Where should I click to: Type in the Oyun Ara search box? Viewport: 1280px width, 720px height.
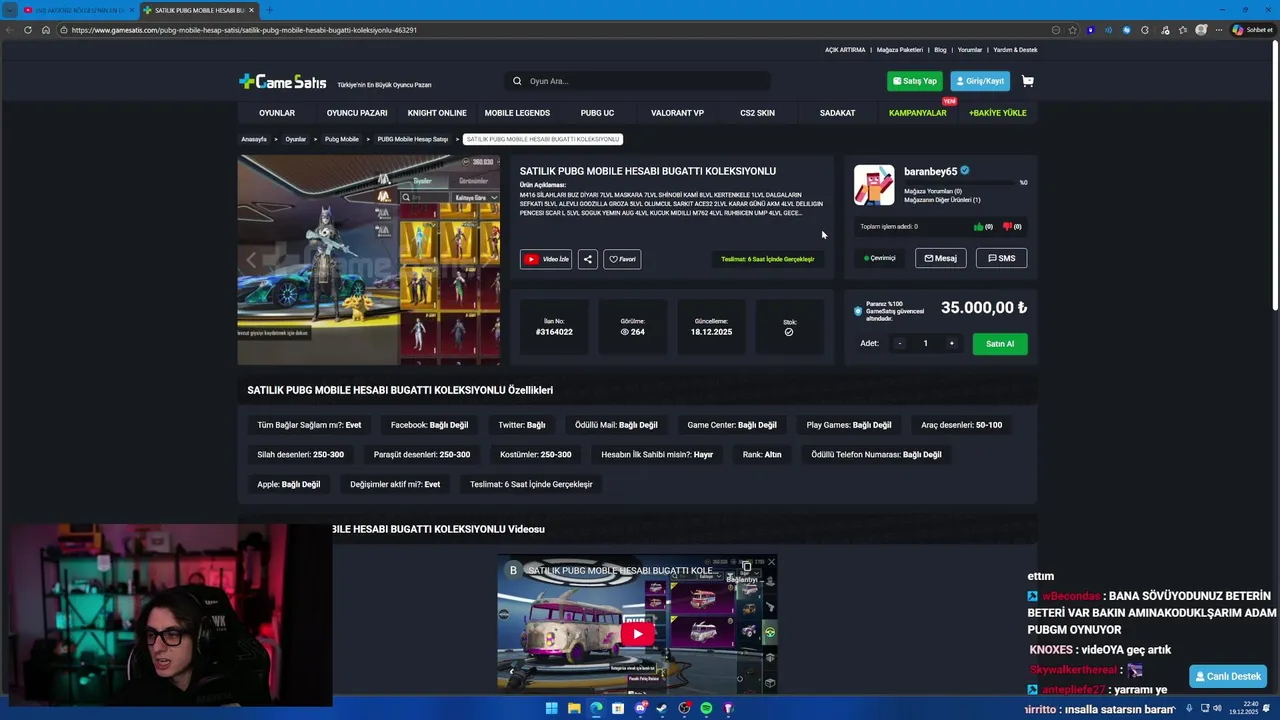click(x=640, y=81)
